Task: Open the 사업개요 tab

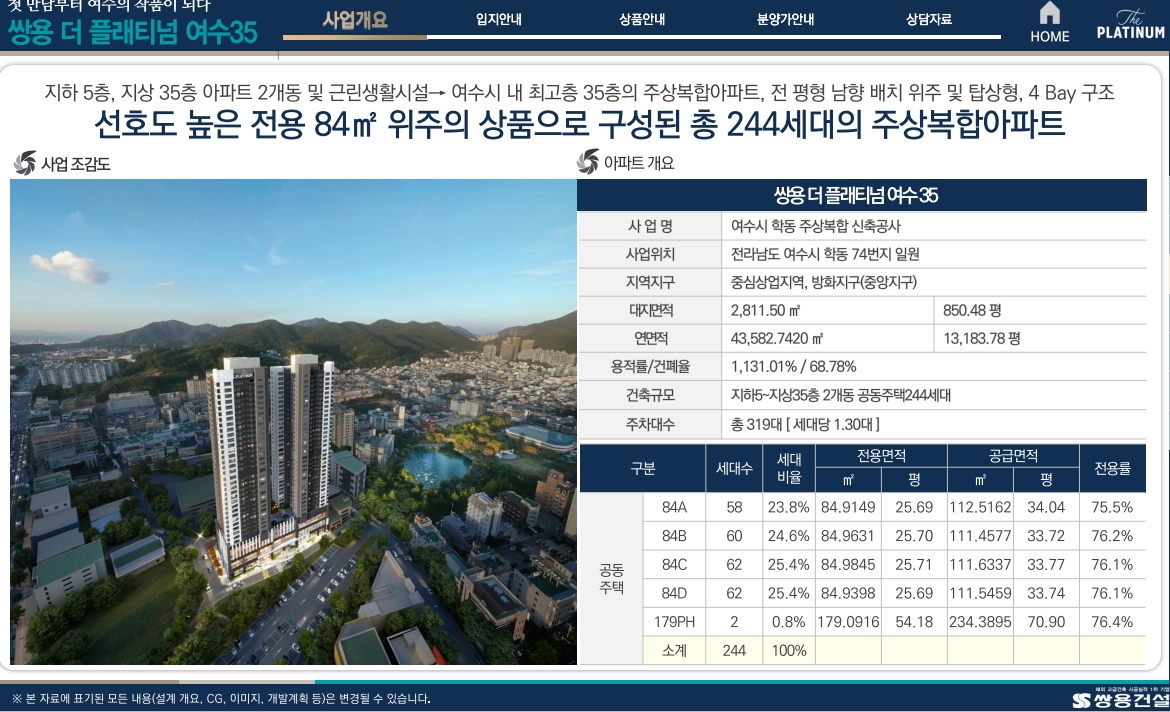Action: pos(355,19)
